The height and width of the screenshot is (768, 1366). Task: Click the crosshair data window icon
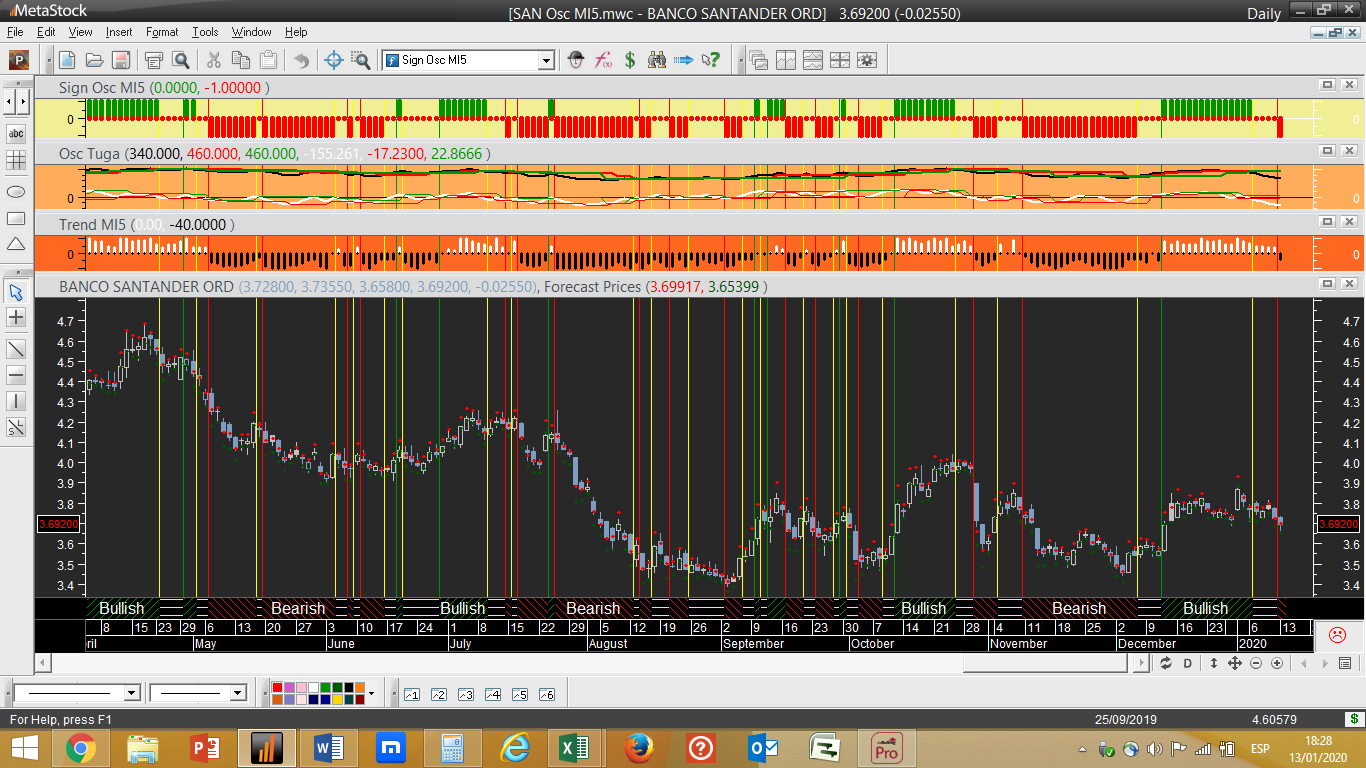(x=335, y=60)
